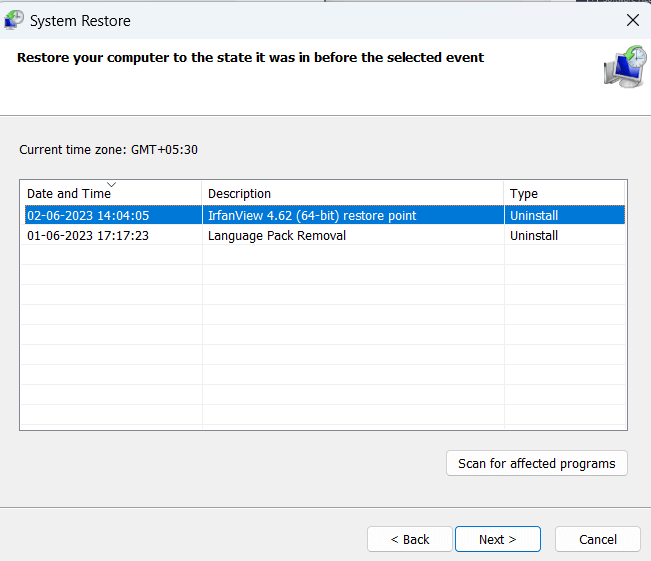
Task: Cancel the System Restore wizard
Action: click(x=597, y=539)
